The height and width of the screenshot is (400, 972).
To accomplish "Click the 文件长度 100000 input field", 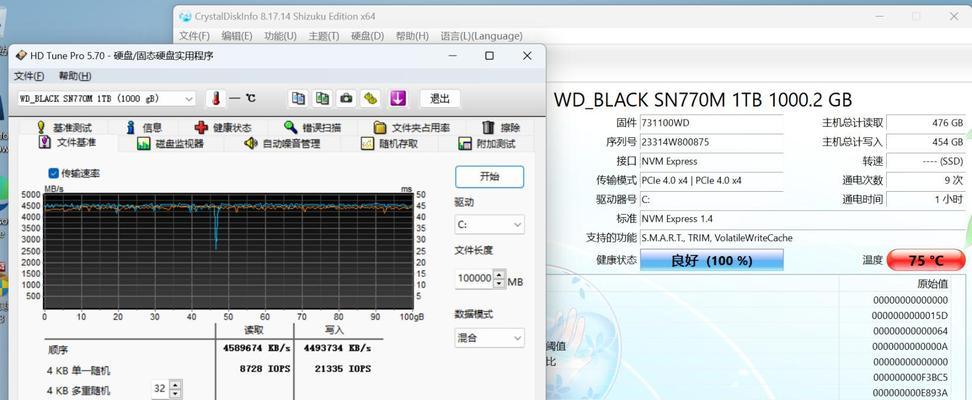I will [474, 279].
